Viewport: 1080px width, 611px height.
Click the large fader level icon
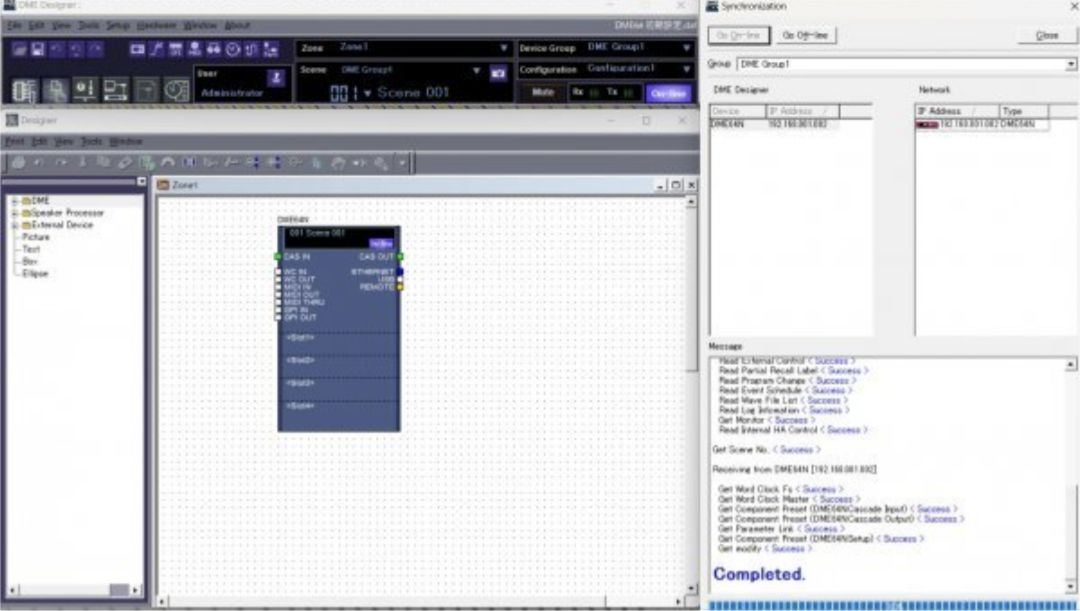pyautogui.click(x=85, y=90)
